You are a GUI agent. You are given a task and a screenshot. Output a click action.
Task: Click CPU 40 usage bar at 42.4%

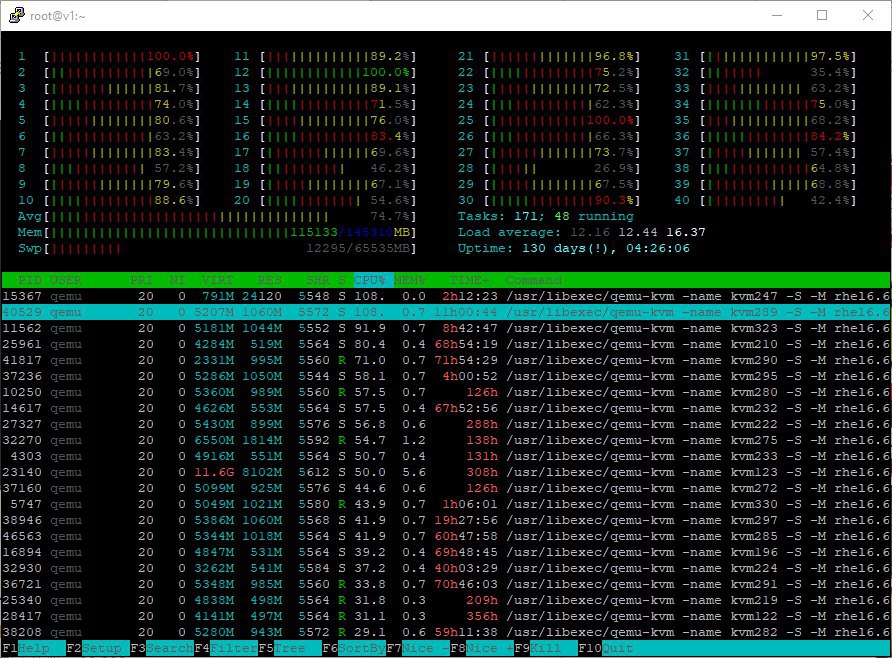pyautogui.click(x=779, y=200)
